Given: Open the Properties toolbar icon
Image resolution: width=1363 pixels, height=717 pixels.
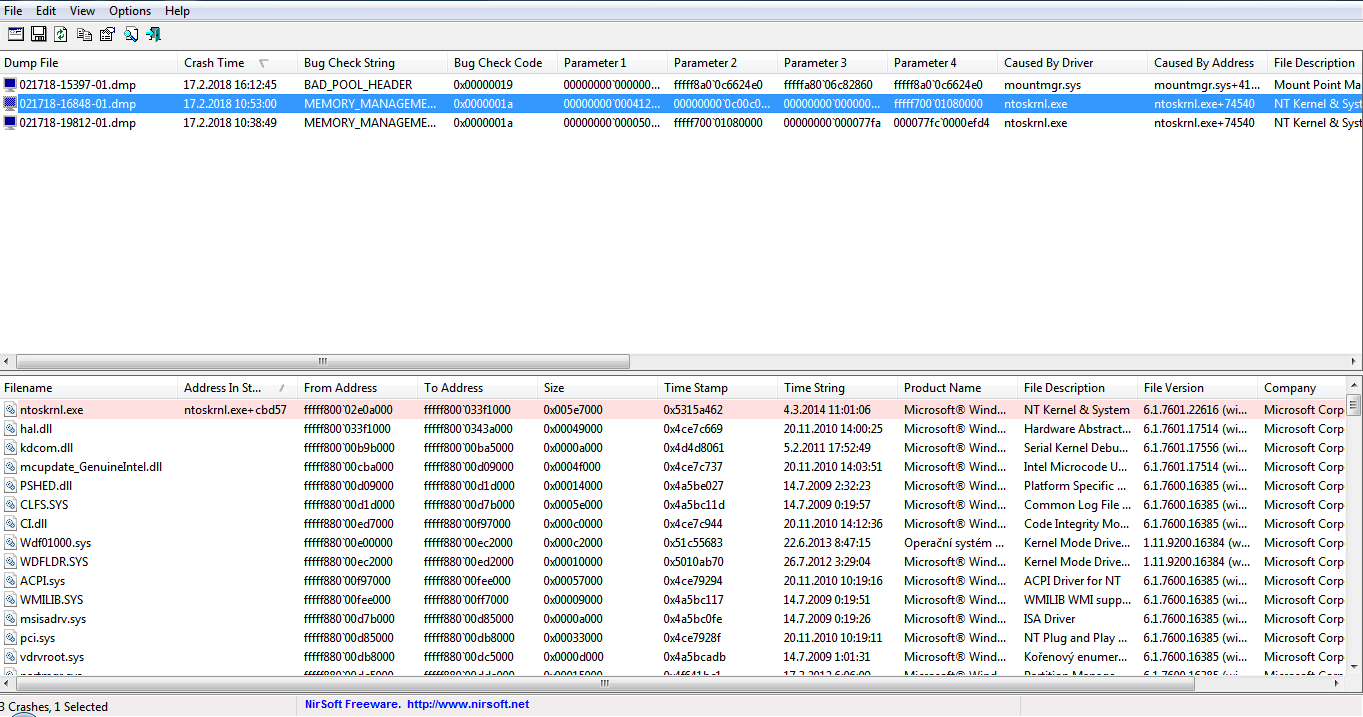Looking at the screenshot, I should click(107, 34).
